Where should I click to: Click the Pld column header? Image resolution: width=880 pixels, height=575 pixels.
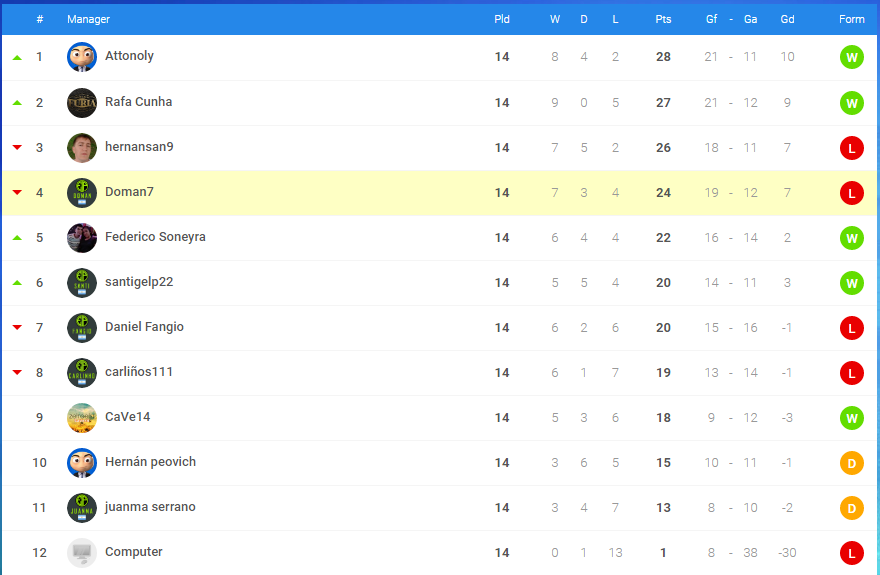click(x=502, y=19)
